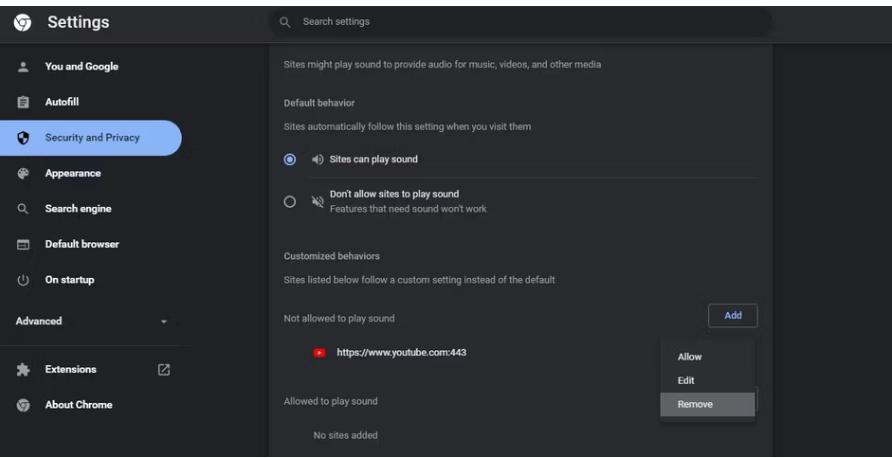Click the speaker icon for Sites can play sound
Image resolution: width=892 pixels, height=458 pixels.
pyautogui.click(x=318, y=160)
